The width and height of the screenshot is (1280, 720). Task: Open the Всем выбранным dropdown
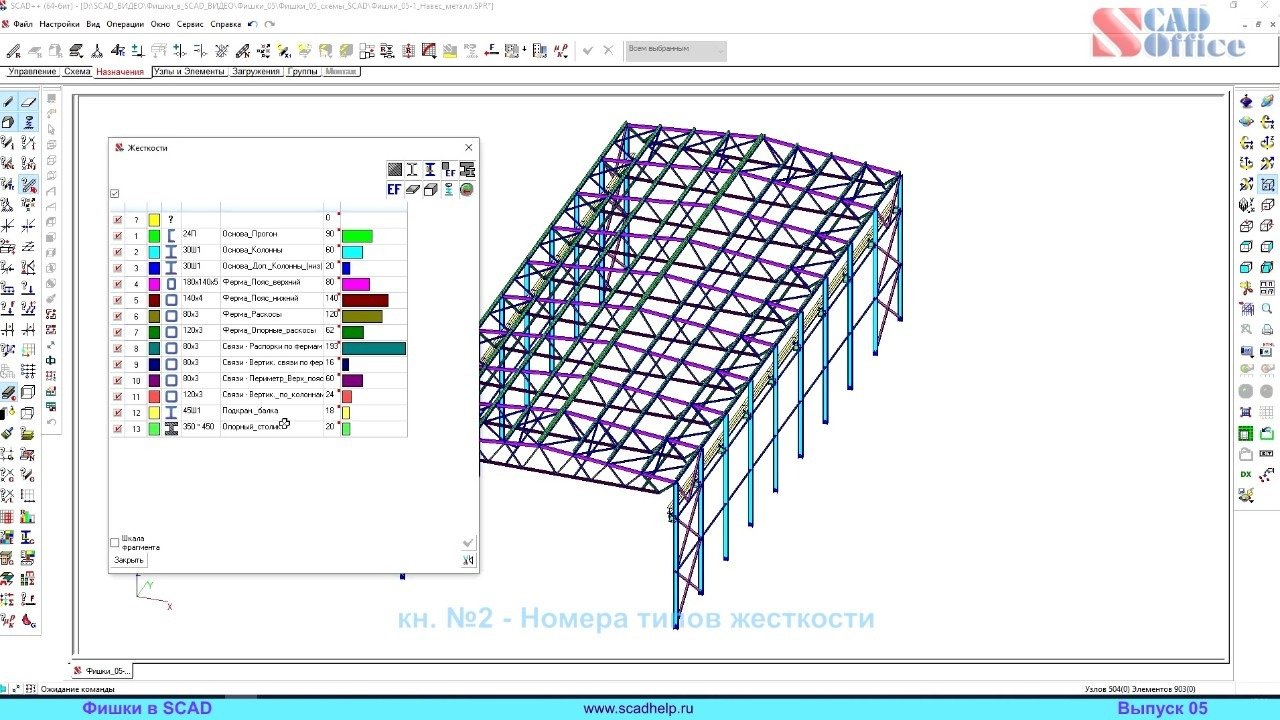pos(675,50)
